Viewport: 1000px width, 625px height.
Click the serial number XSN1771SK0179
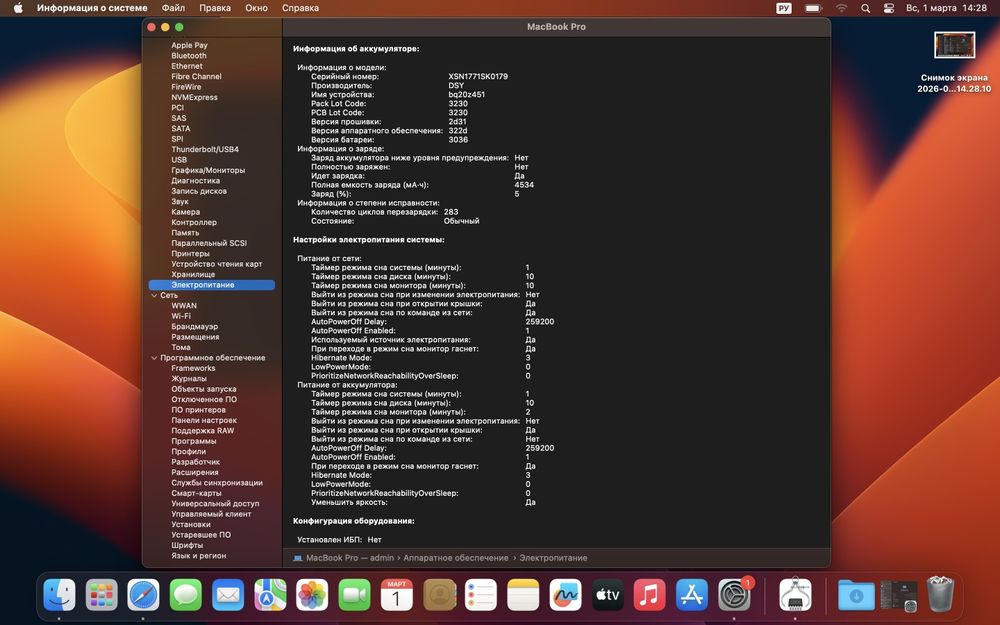click(478, 77)
